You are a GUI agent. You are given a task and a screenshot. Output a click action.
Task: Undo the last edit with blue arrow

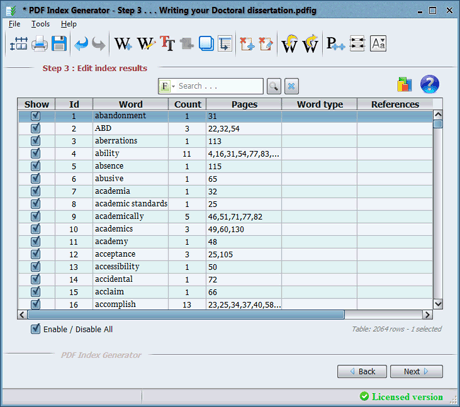tap(81, 44)
